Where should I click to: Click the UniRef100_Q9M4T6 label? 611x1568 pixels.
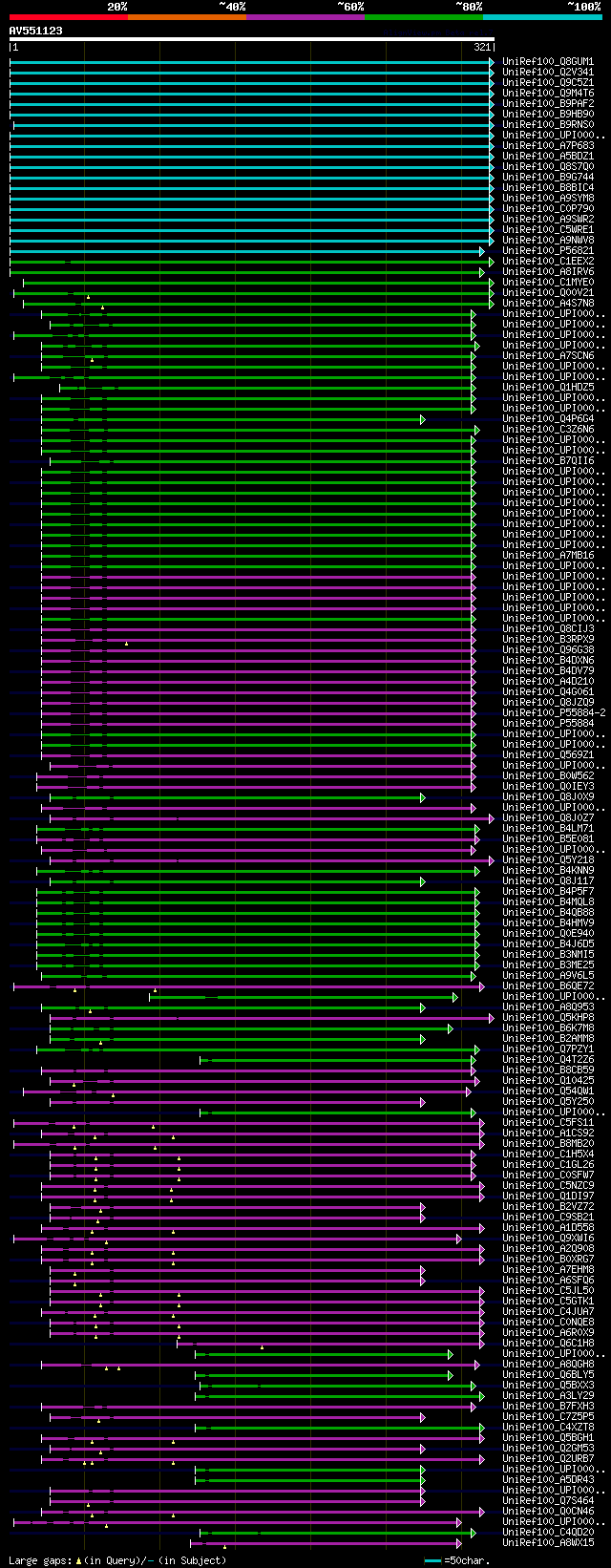(548, 94)
